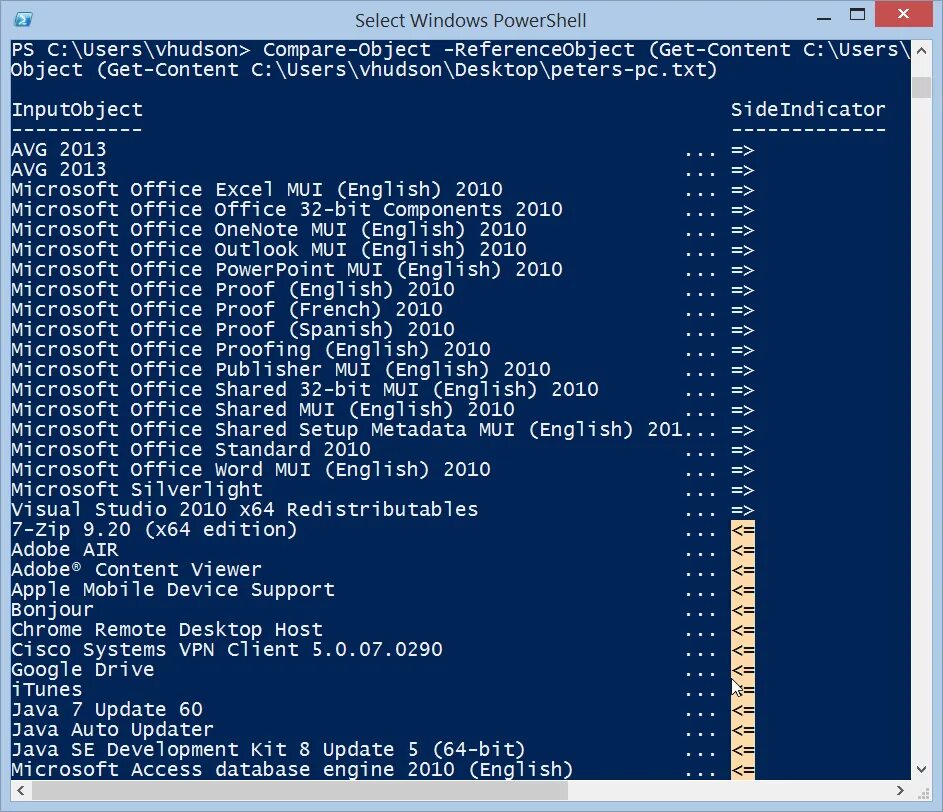This screenshot has height=812, width=943.
Task: Maximize the Windows PowerShell window
Action: (x=857, y=16)
